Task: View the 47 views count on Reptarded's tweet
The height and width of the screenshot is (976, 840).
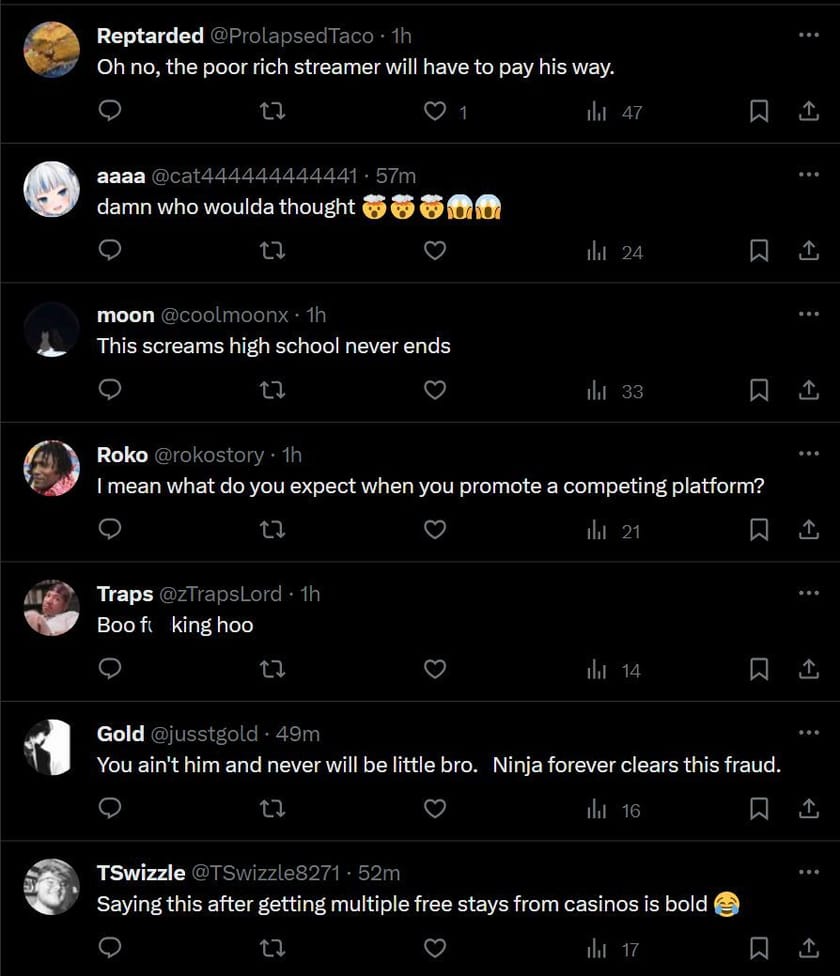Action: [616, 112]
